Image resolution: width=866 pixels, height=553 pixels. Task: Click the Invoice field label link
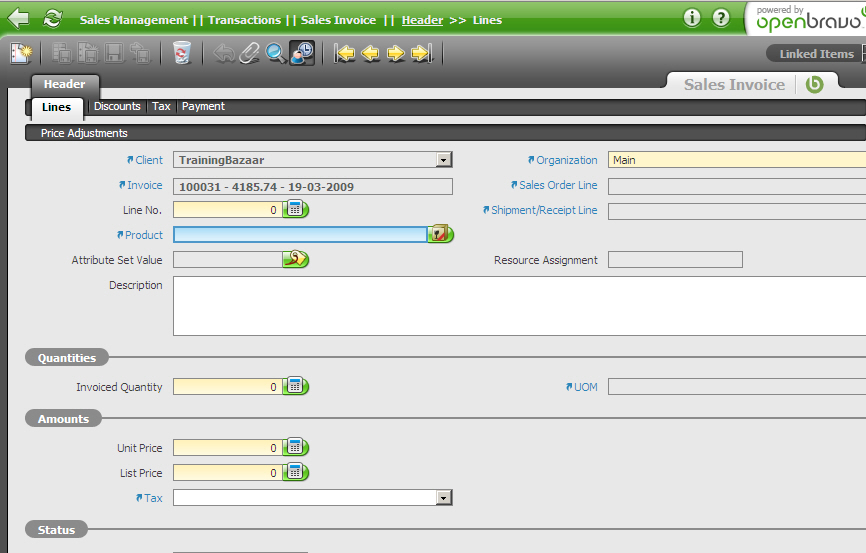pyautogui.click(x=144, y=185)
